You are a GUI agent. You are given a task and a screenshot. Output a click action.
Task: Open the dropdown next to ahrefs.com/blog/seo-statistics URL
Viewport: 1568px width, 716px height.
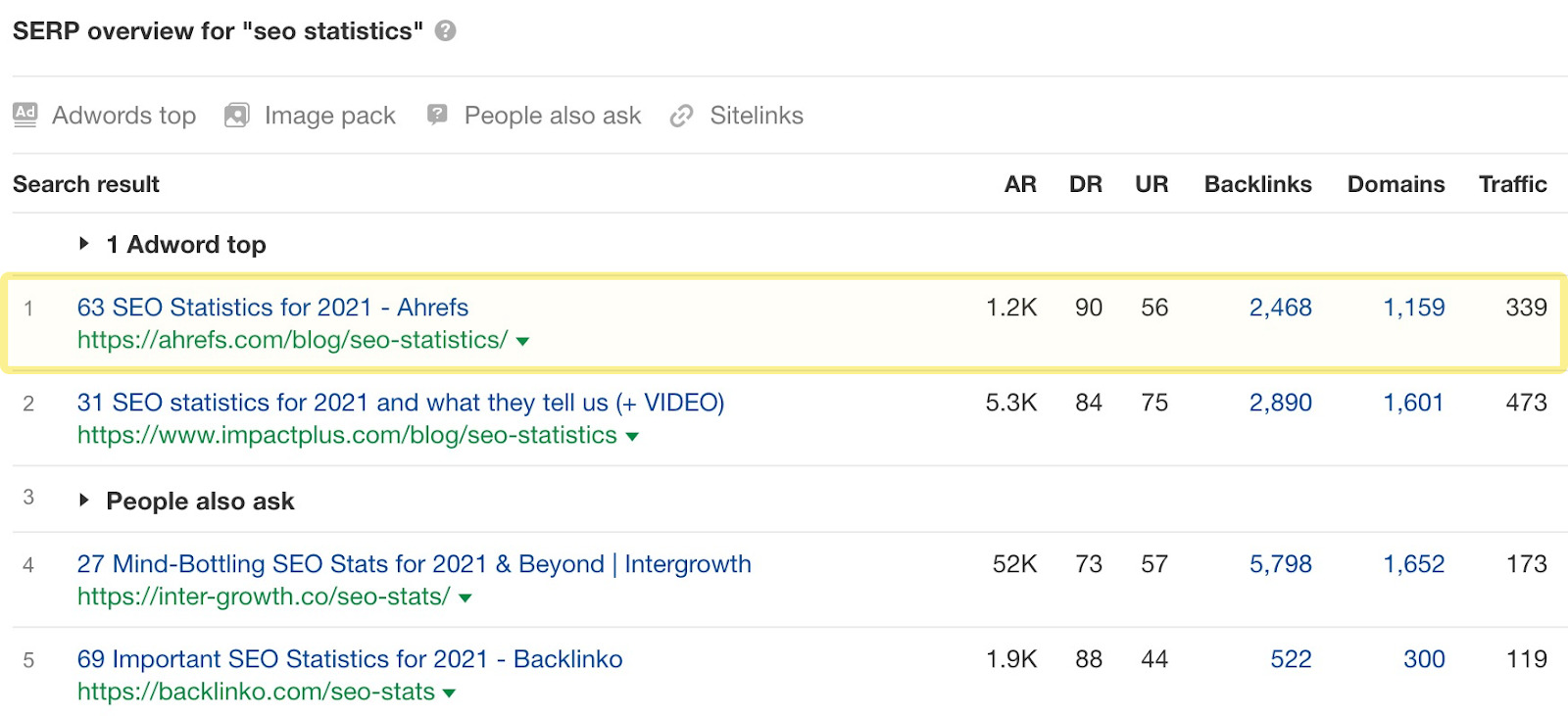point(522,342)
